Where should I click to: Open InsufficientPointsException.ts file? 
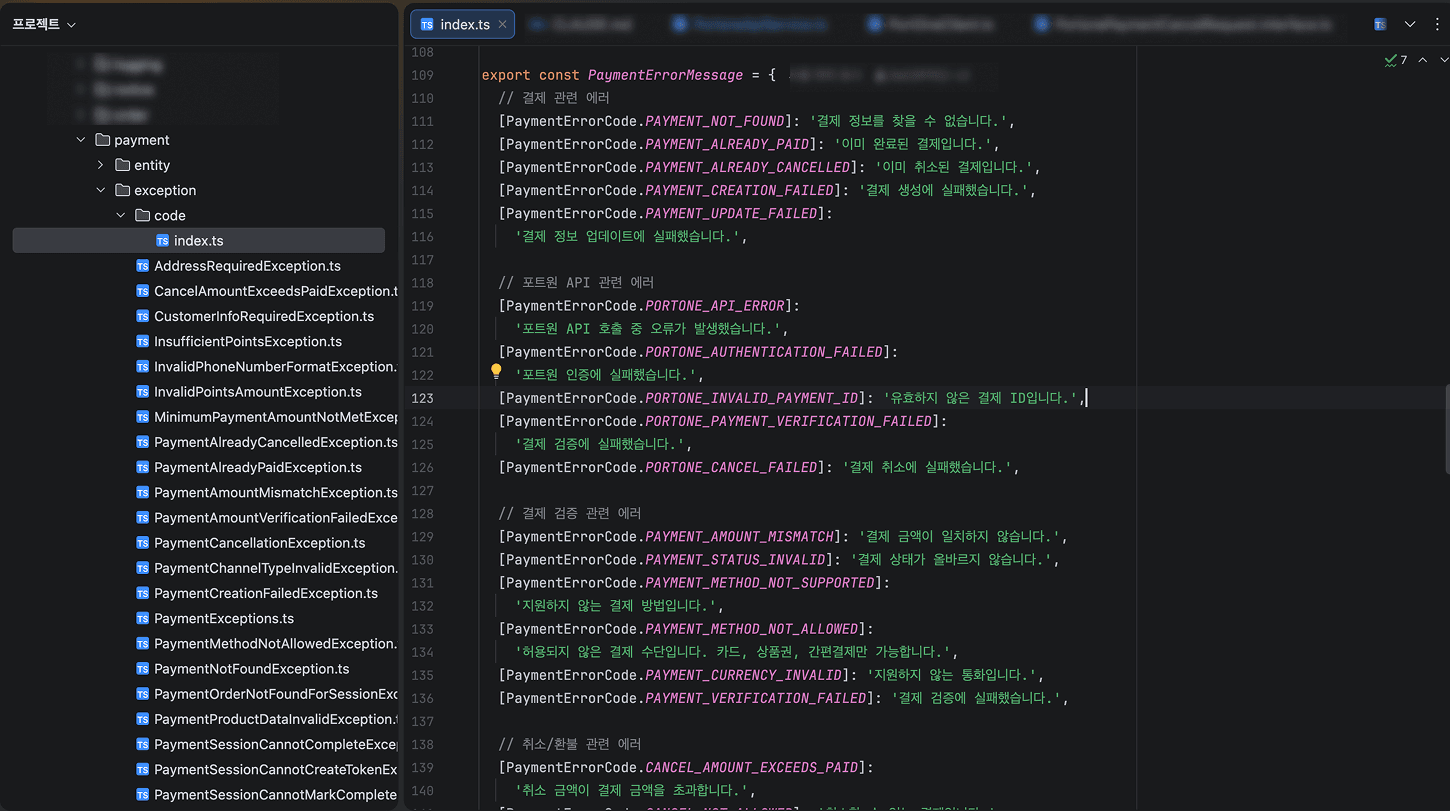pos(247,342)
